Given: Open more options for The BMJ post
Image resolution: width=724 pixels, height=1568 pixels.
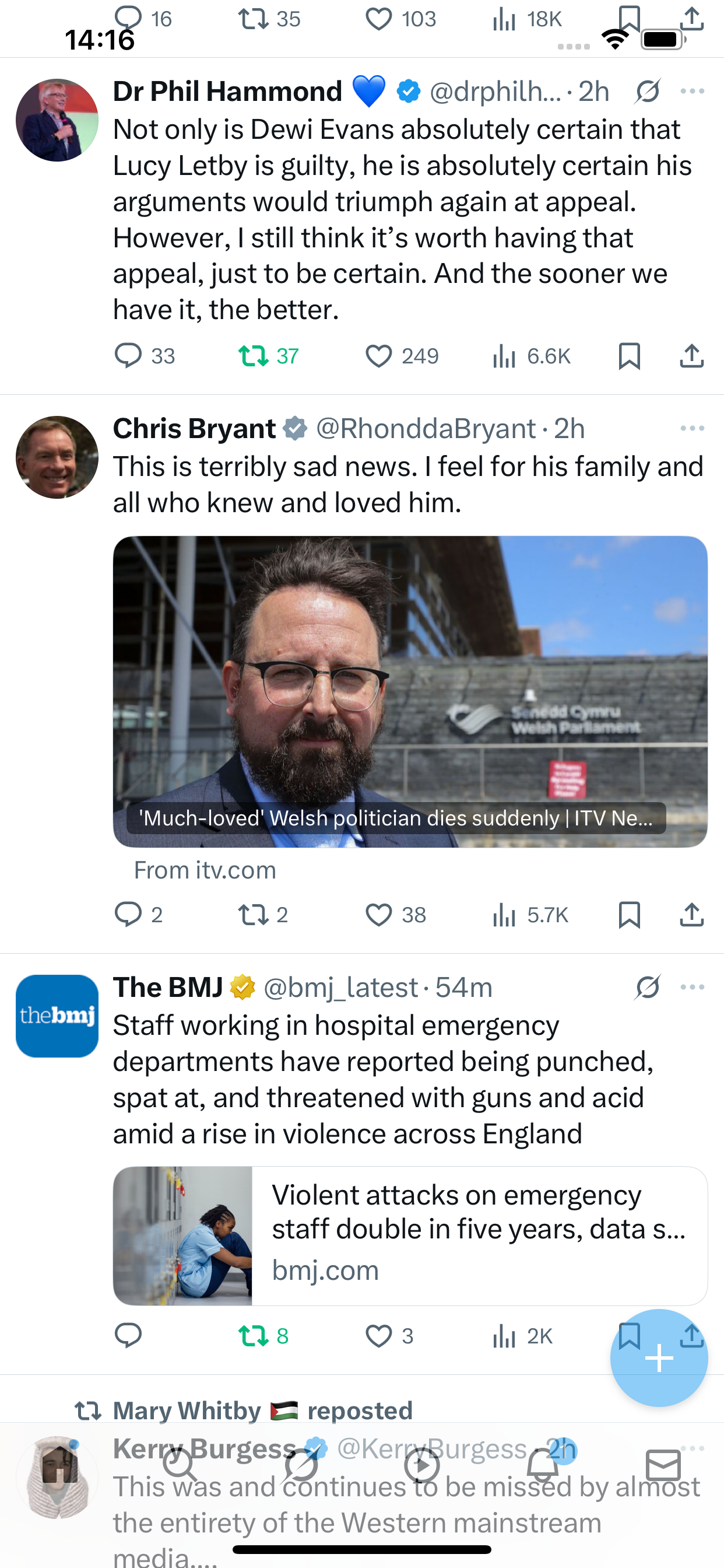Looking at the screenshot, I should (x=693, y=986).
